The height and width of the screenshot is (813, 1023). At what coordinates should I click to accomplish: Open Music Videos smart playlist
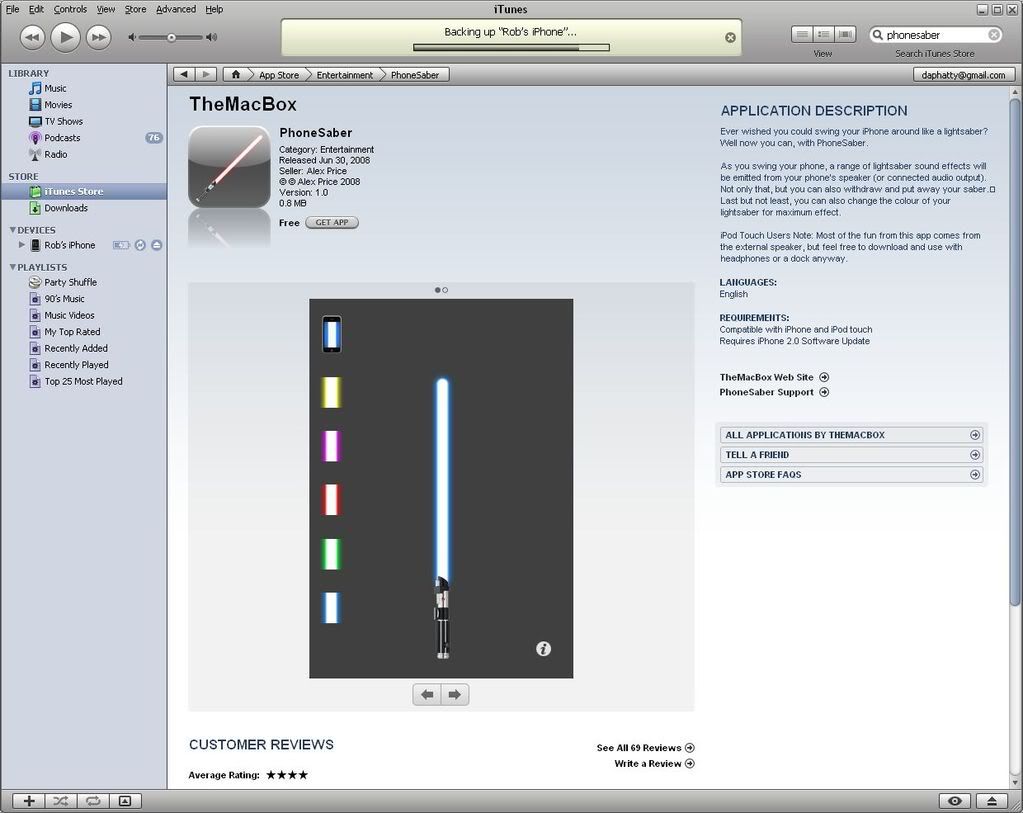pos(69,315)
